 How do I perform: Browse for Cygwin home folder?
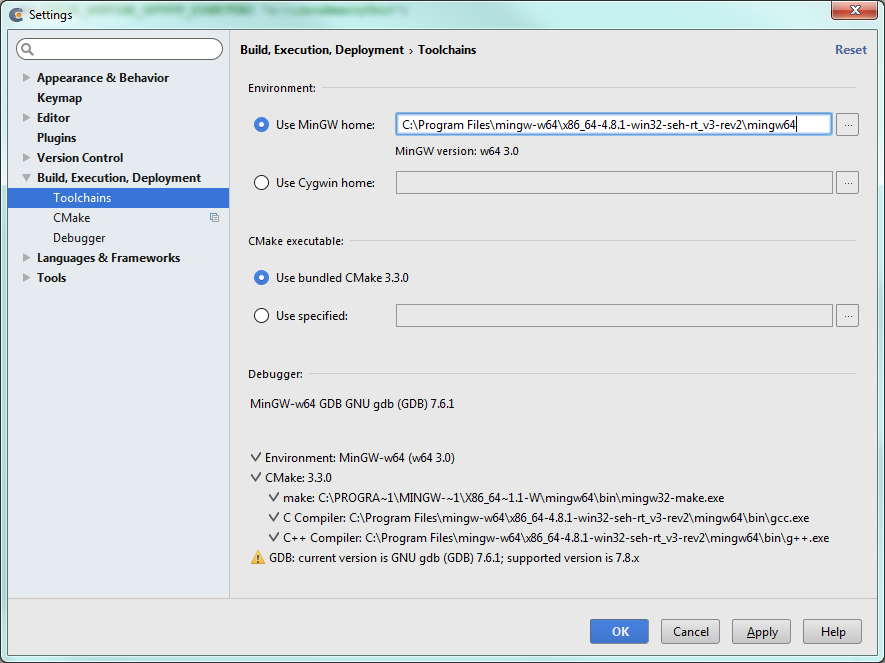[x=848, y=183]
